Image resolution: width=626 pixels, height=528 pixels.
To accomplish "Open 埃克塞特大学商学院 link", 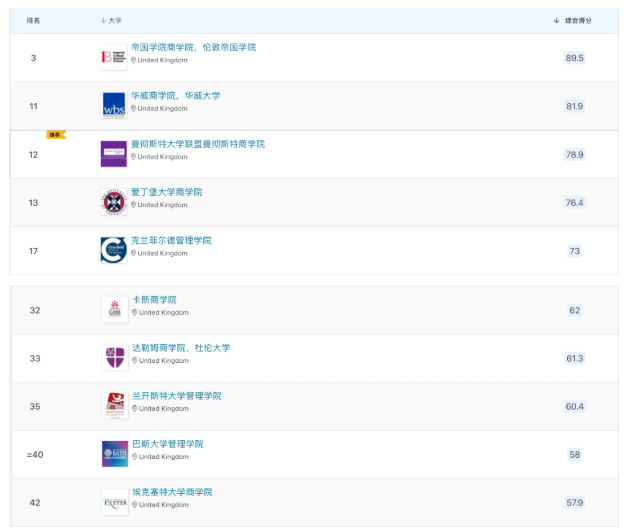I will point(172,492).
